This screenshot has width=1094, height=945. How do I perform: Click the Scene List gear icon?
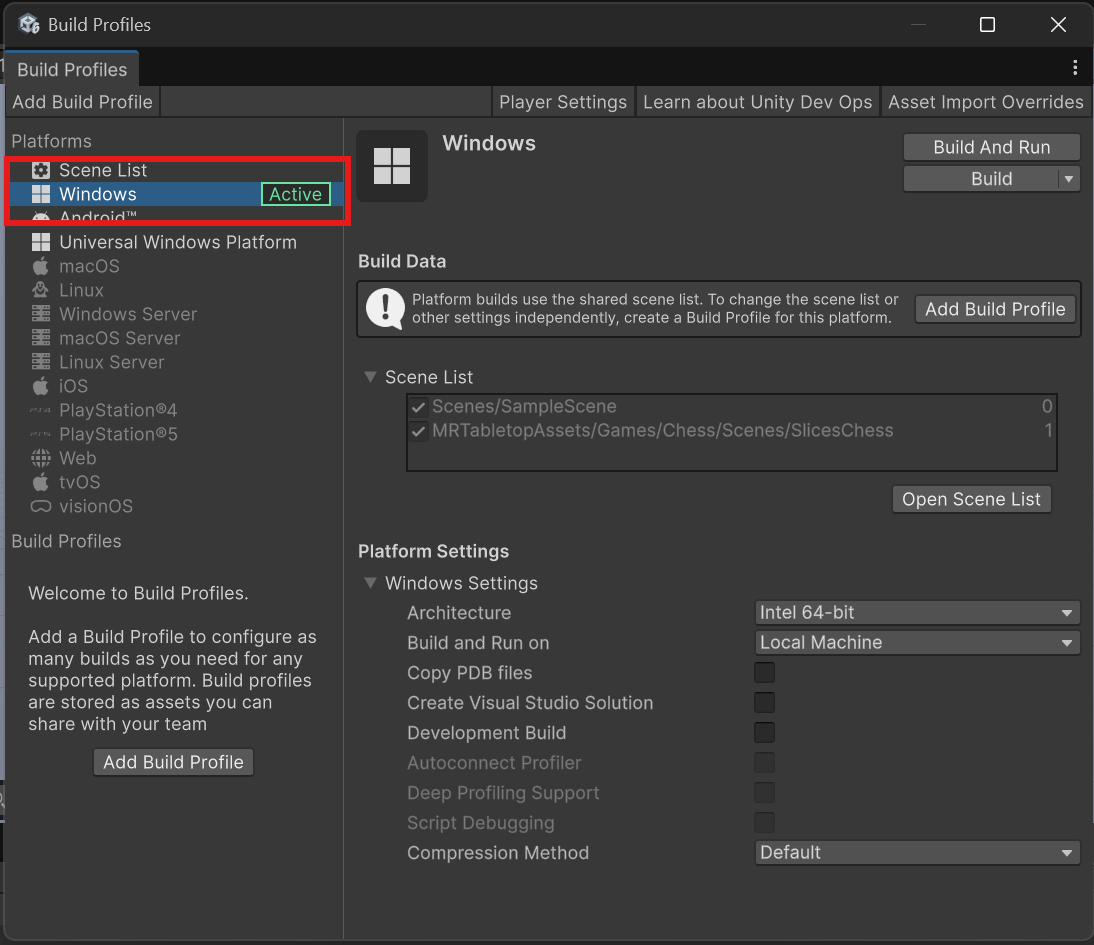tap(41, 170)
